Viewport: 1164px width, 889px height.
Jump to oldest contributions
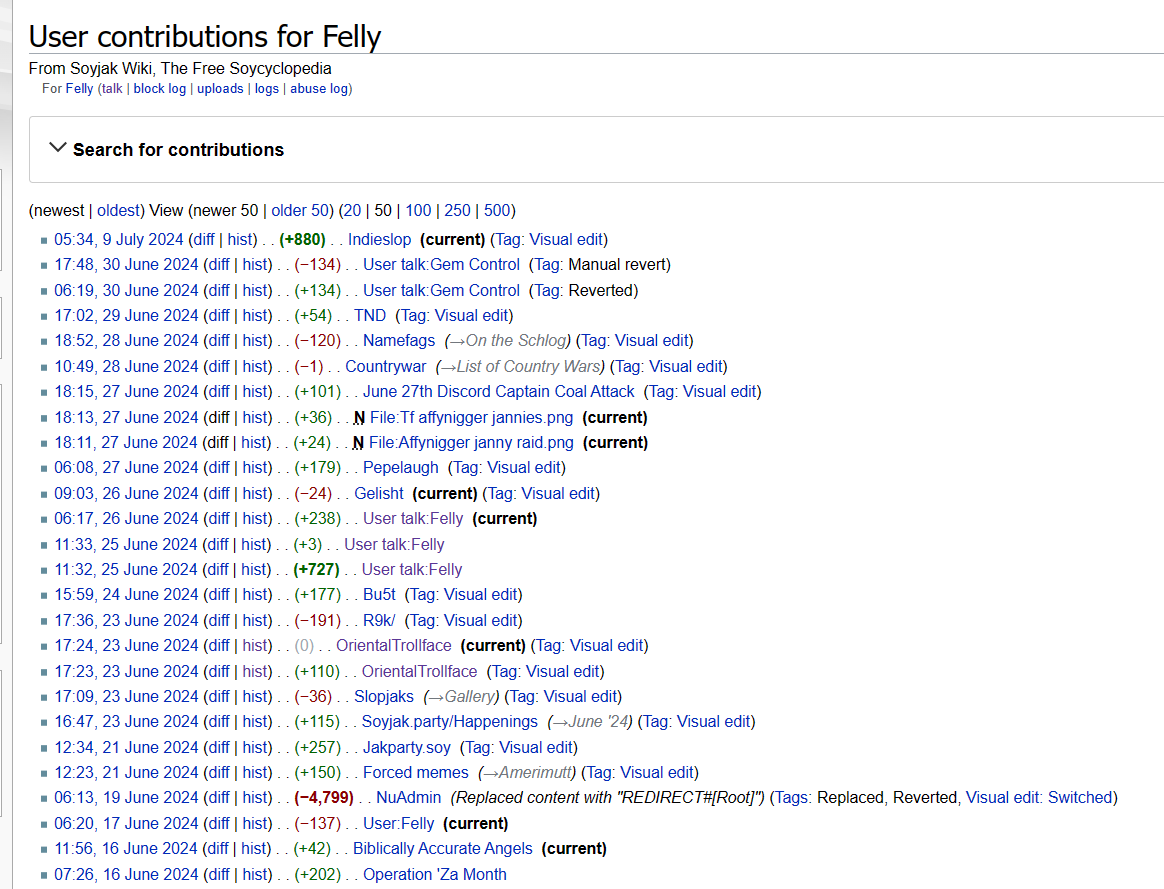118,210
